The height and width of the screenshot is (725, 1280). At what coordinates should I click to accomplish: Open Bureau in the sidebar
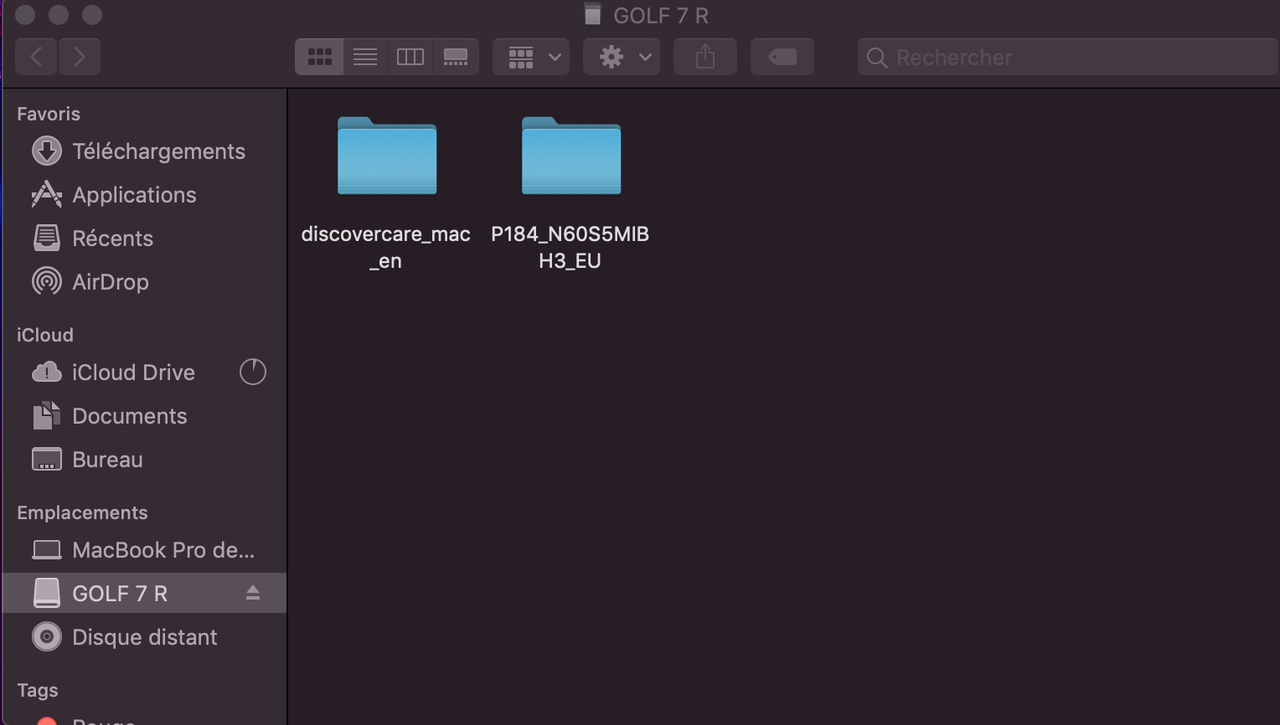[144, 460]
